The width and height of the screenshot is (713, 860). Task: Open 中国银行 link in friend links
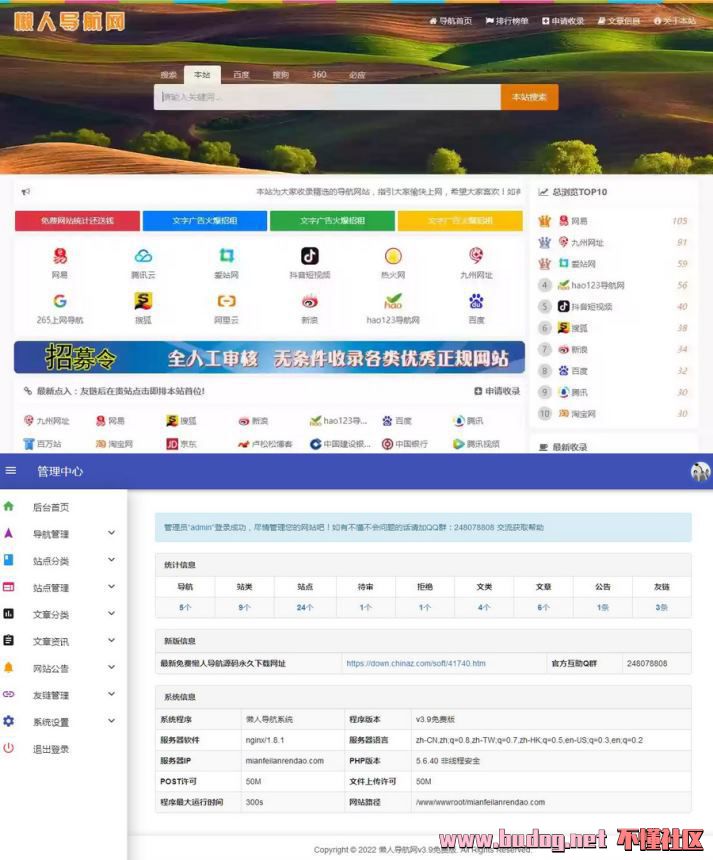tap(405, 444)
